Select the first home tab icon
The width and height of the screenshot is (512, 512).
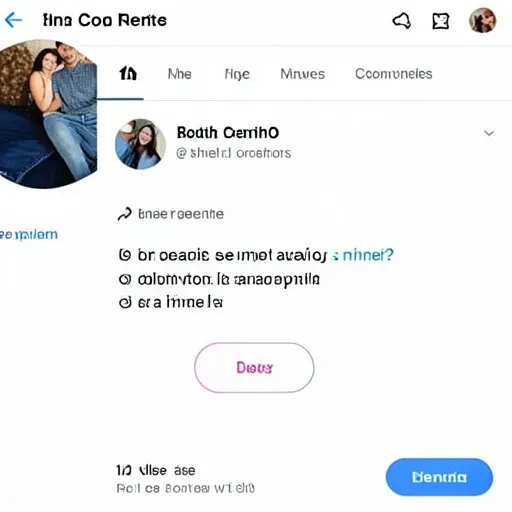click(x=128, y=73)
